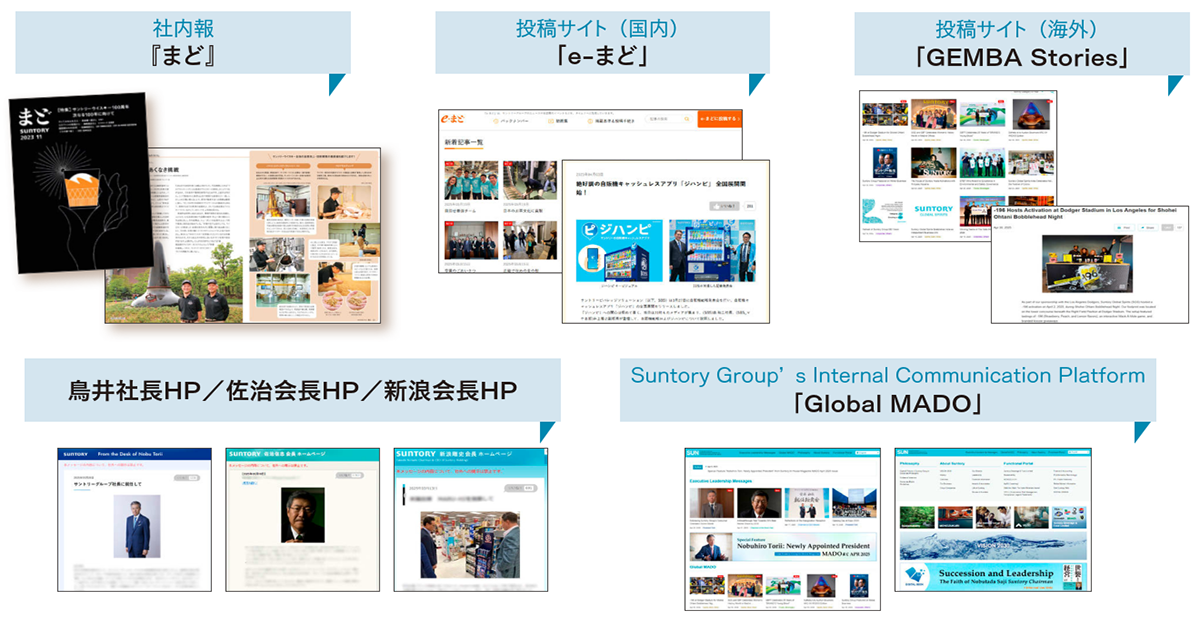Click the 投稿サイト（海外）「GEMBA Stories」 label
This screenshot has height=630, width=1200.
1022,42
